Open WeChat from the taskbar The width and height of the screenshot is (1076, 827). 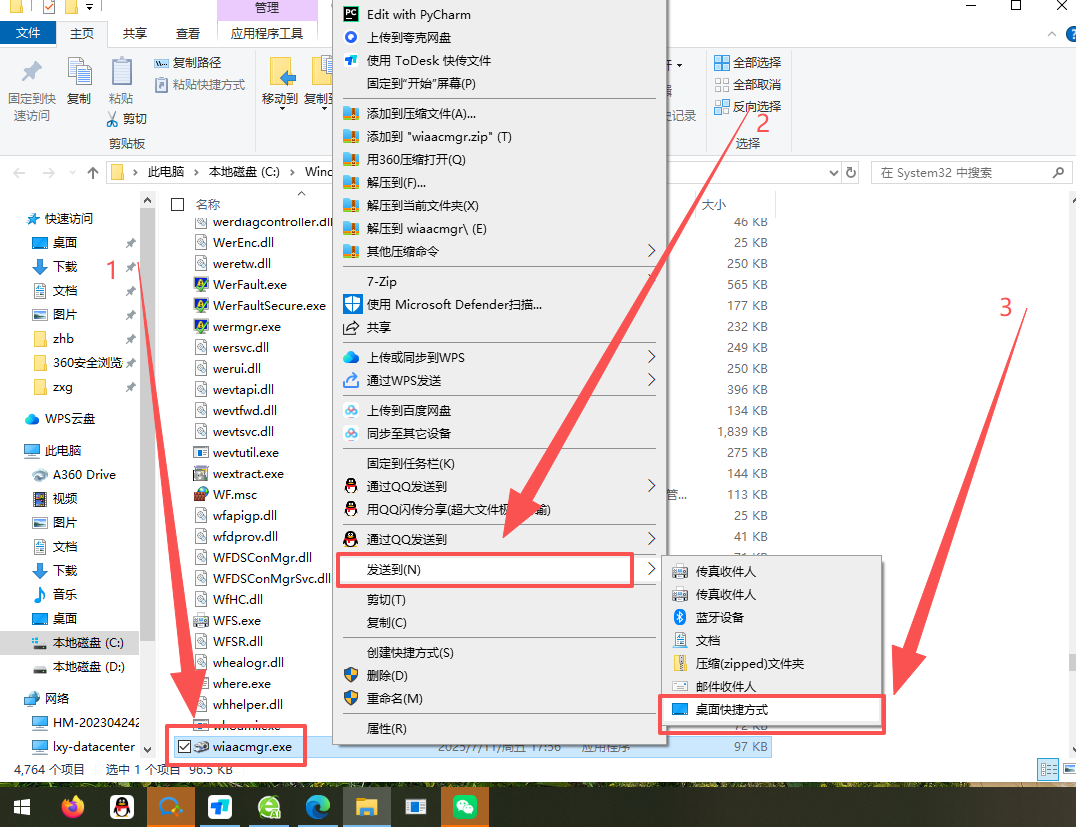[465, 806]
